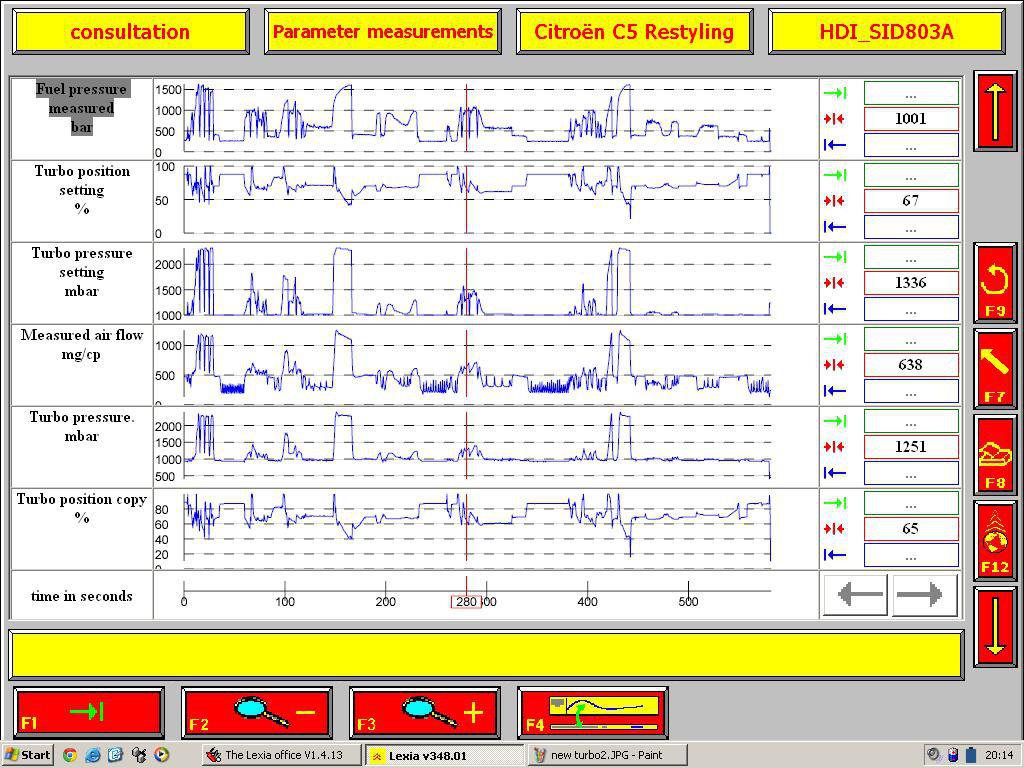Screen dimensions: 1024x768
Task: Click the fuel pressure value 1001 field
Action: tap(911, 119)
